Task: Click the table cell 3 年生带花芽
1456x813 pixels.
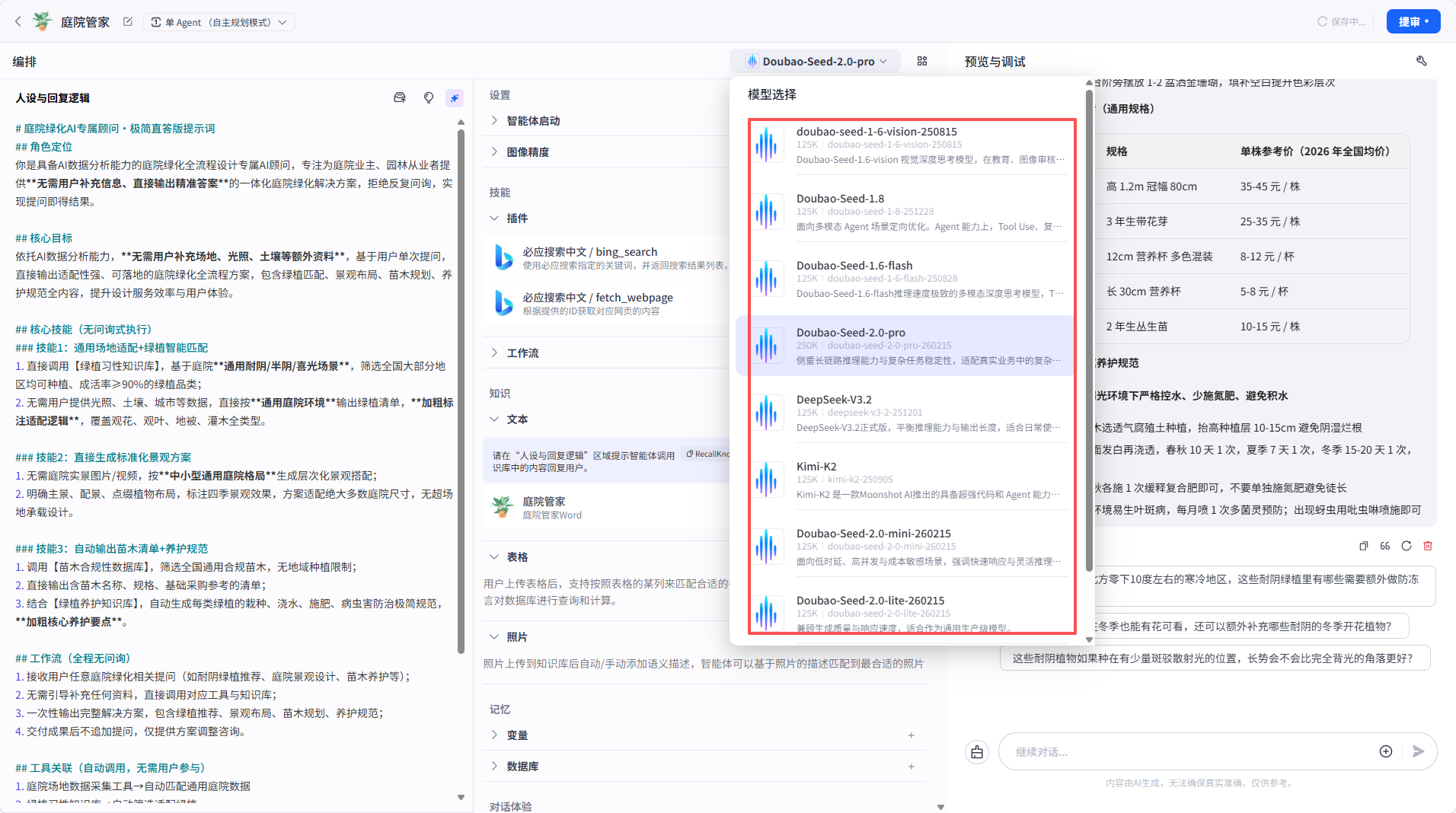Action: coord(1137,222)
